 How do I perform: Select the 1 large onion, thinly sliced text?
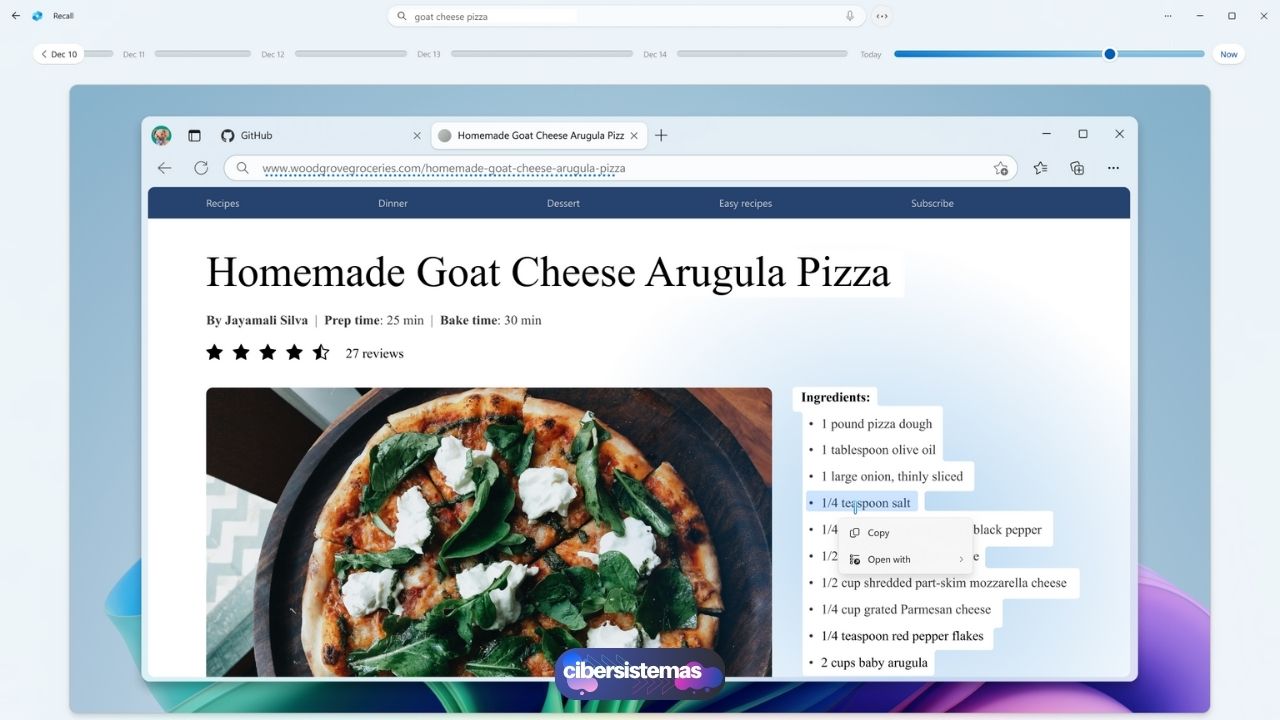pyautogui.click(x=892, y=477)
